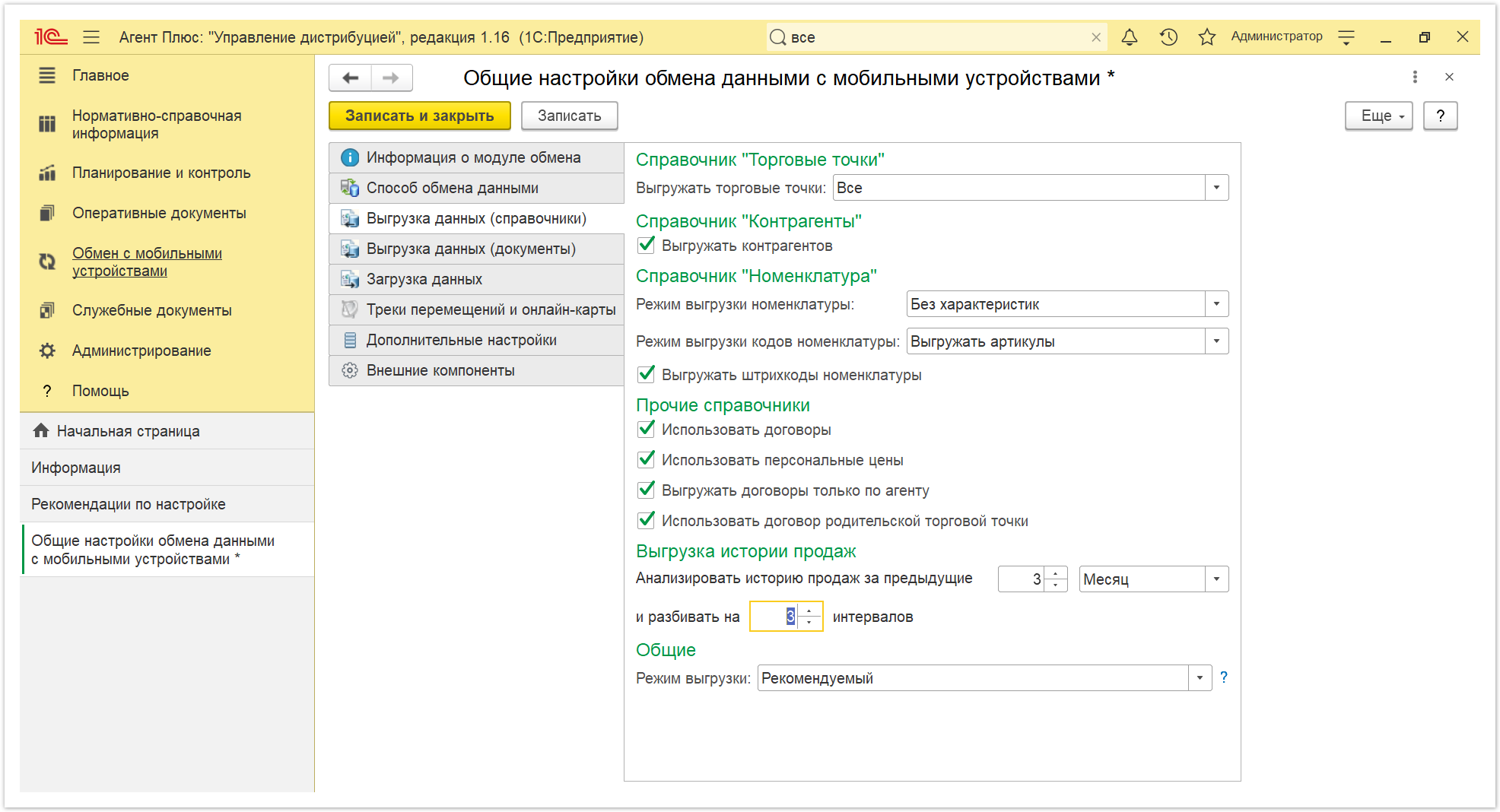Open Загрузка данных tab
This screenshot has width=1500, height=812.
(x=476, y=279)
